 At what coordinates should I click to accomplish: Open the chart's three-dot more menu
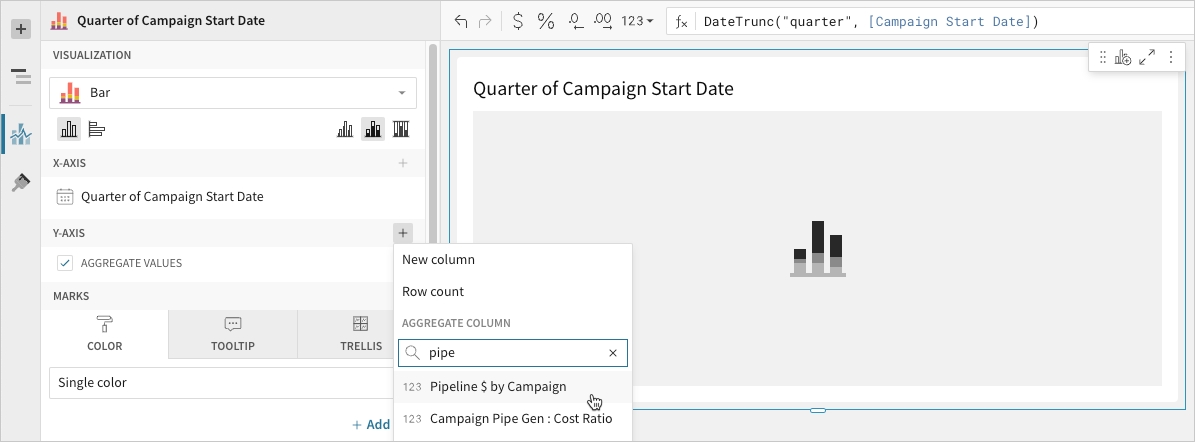(1170, 58)
